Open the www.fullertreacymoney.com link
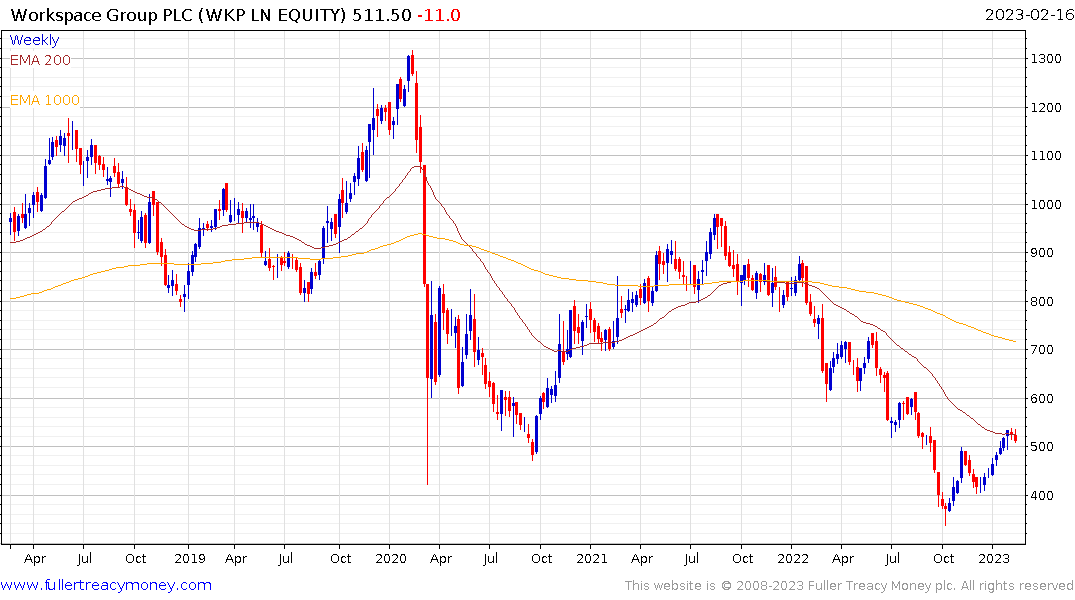Screen dimensions: 1075x600 106,585
